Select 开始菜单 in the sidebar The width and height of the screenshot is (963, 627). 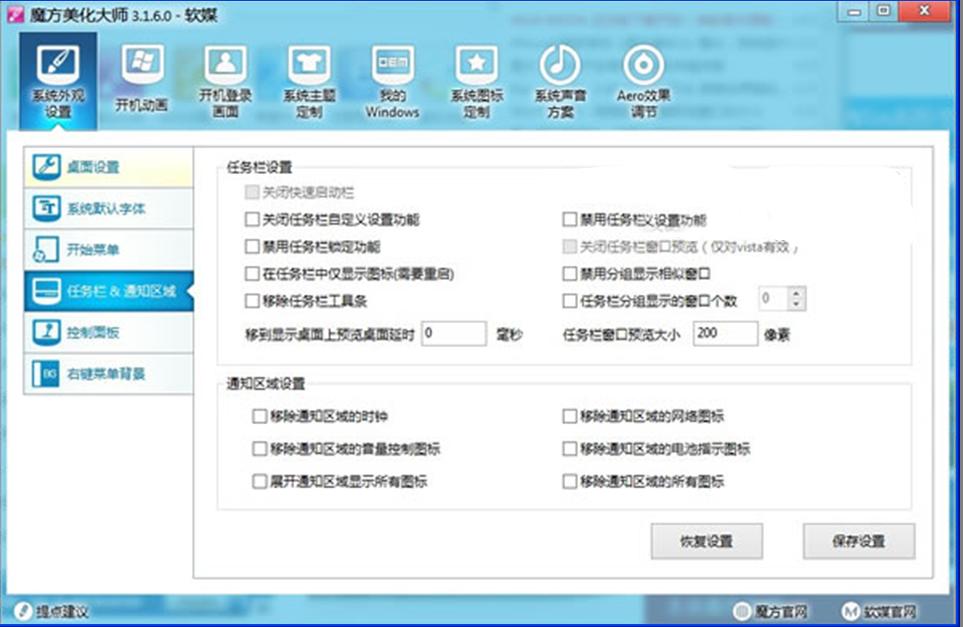click(109, 249)
